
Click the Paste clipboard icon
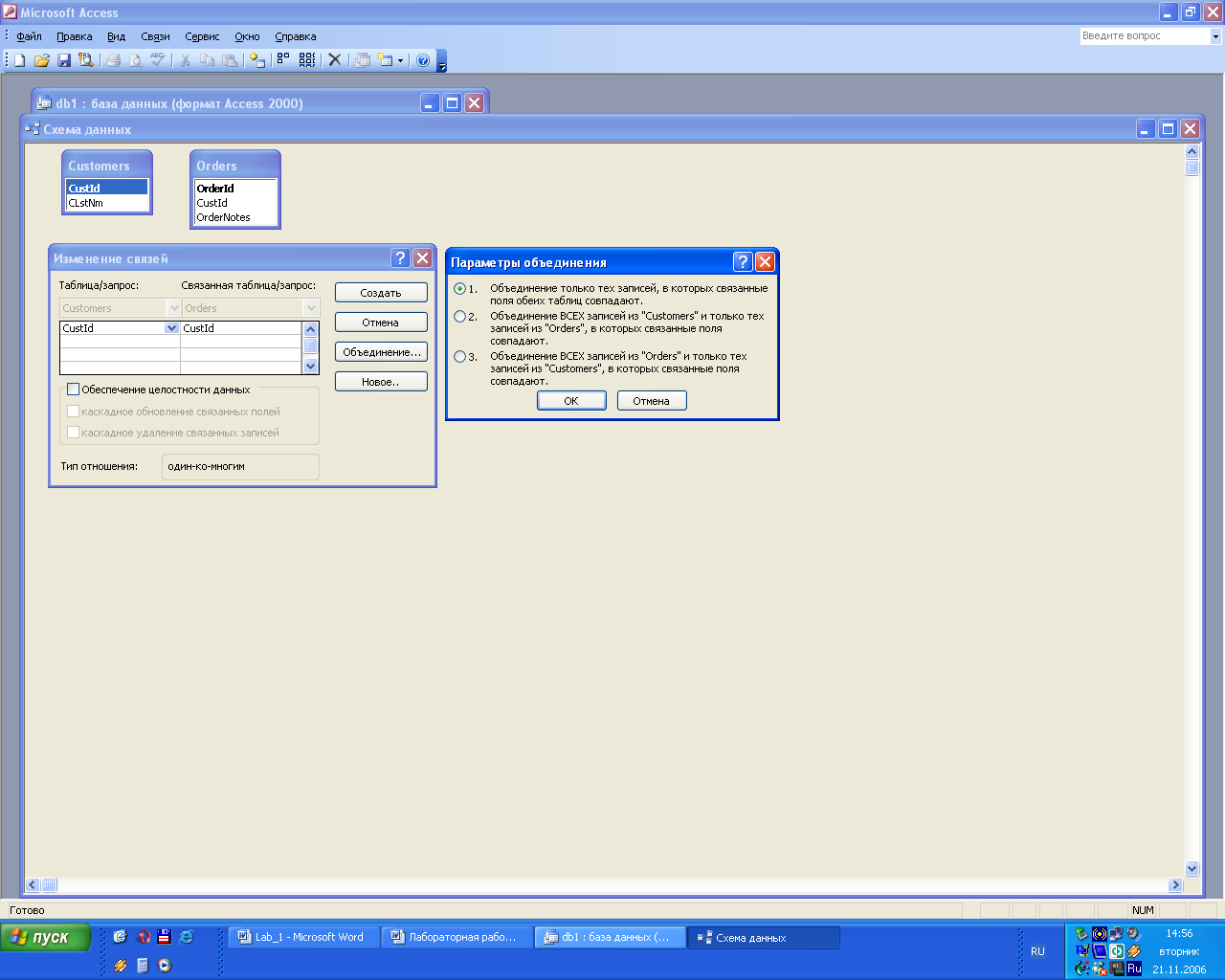click(x=230, y=59)
